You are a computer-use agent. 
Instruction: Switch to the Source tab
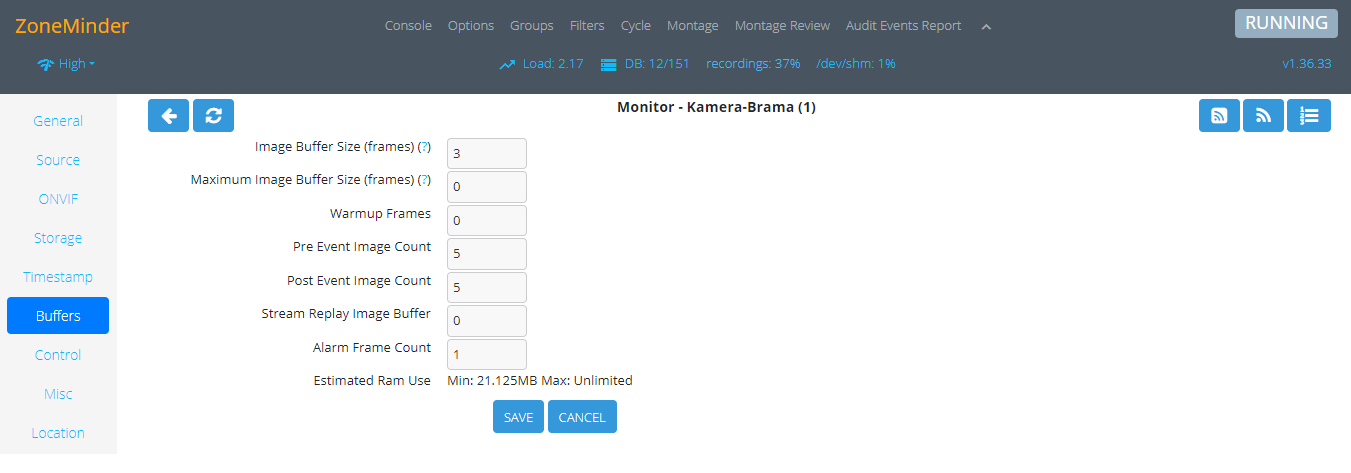58,160
